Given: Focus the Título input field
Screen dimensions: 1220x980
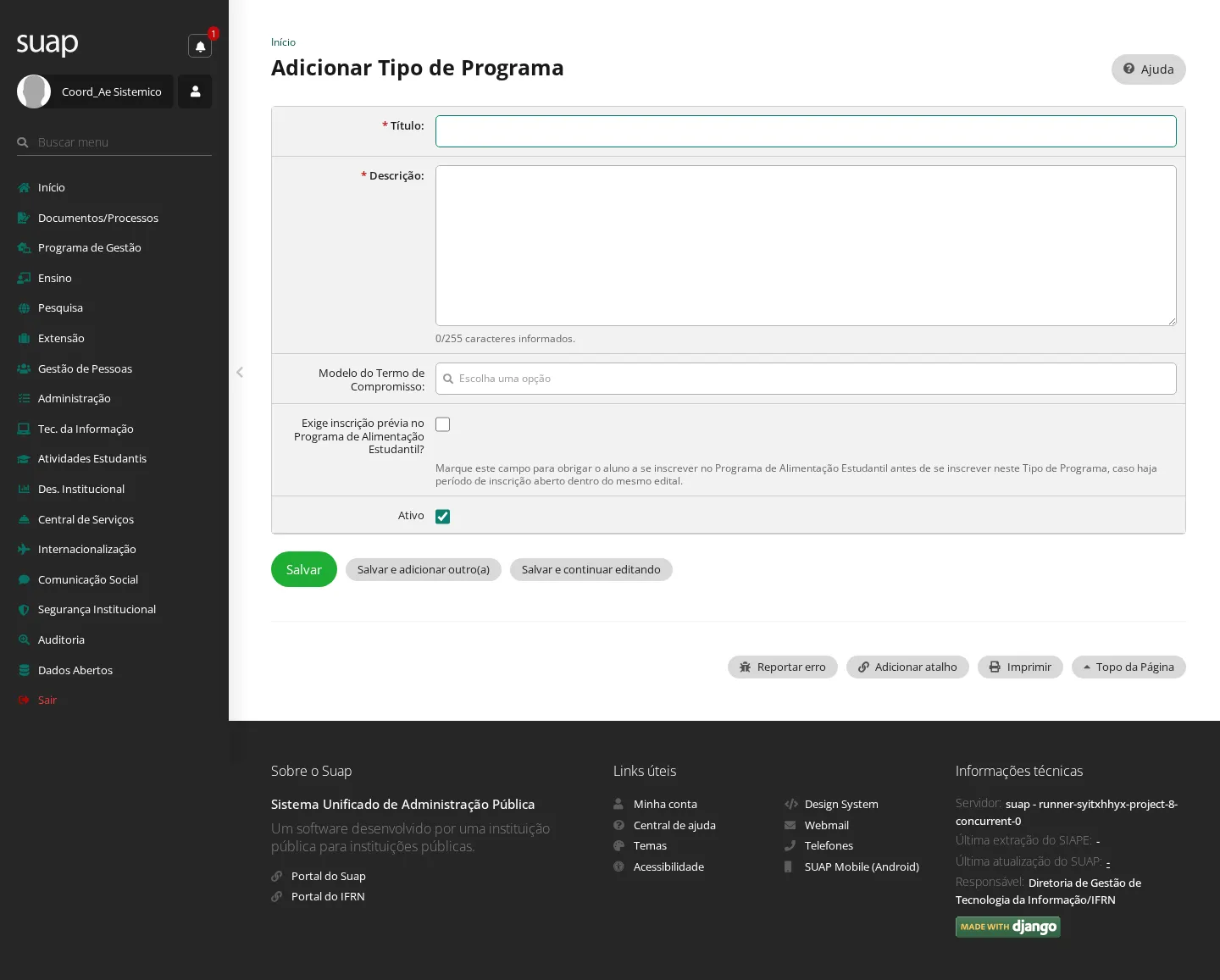Looking at the screenshot, I should tap(806, 131).
